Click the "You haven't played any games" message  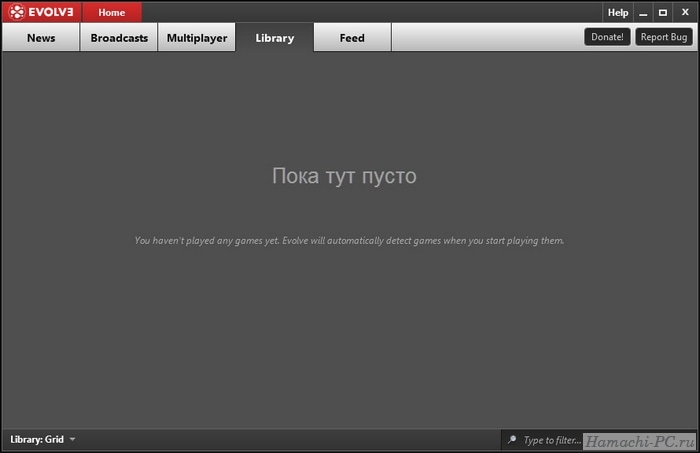[x=349, y=241]
